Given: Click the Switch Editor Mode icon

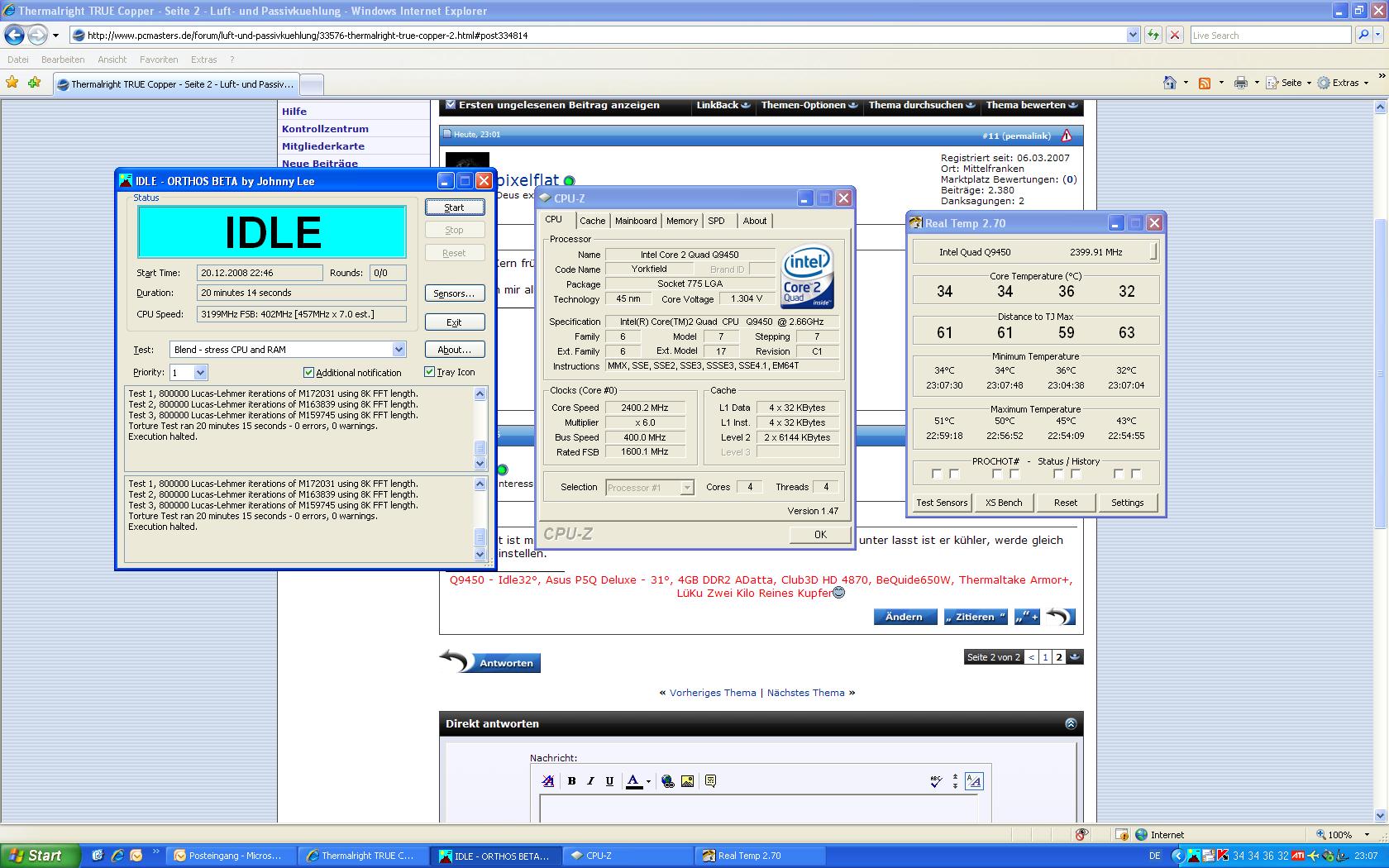Looking at the screenshot, I should point(974,780).
